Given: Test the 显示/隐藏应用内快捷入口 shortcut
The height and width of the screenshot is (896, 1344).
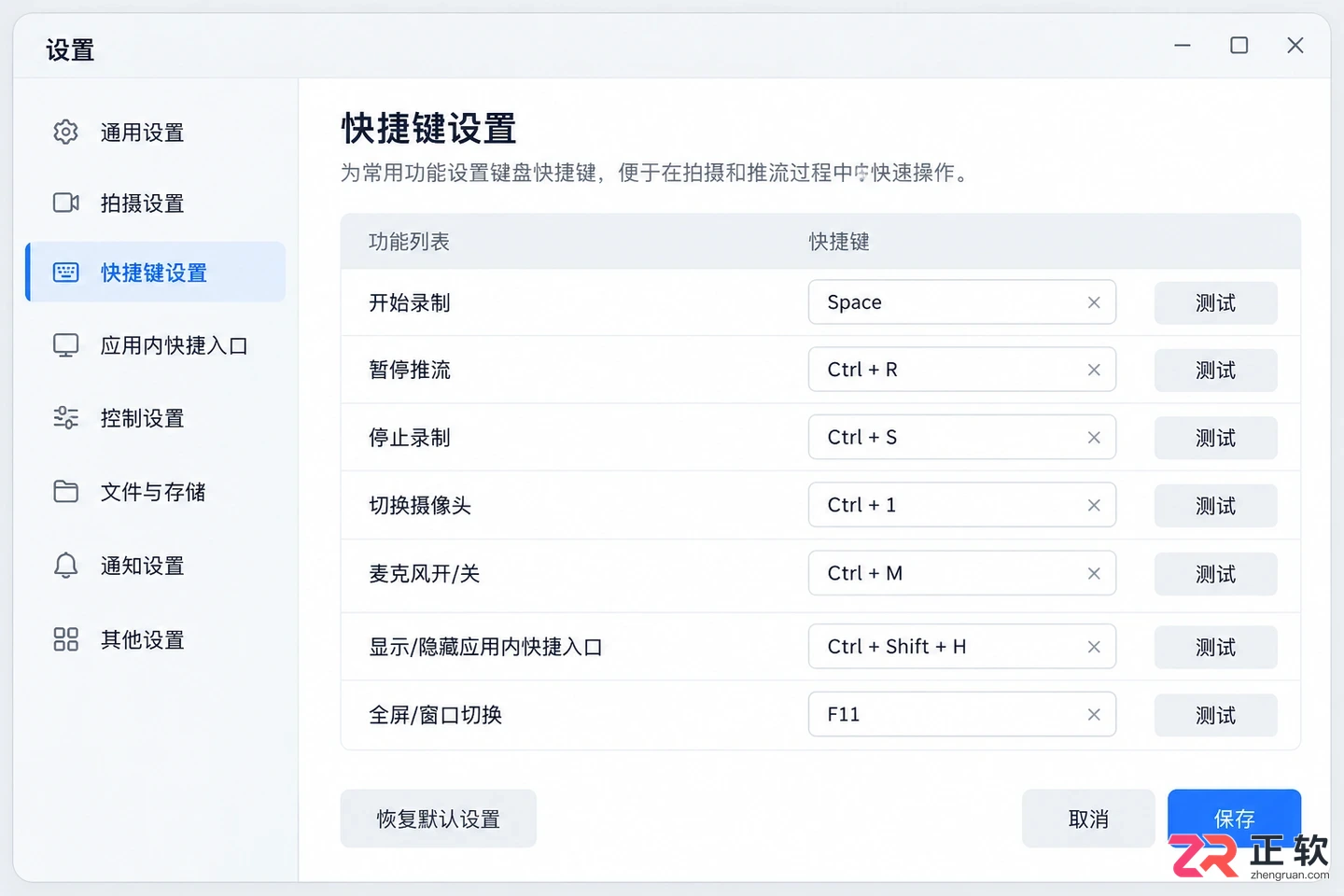Looking at the screenshot, I should click(1215, 647).
